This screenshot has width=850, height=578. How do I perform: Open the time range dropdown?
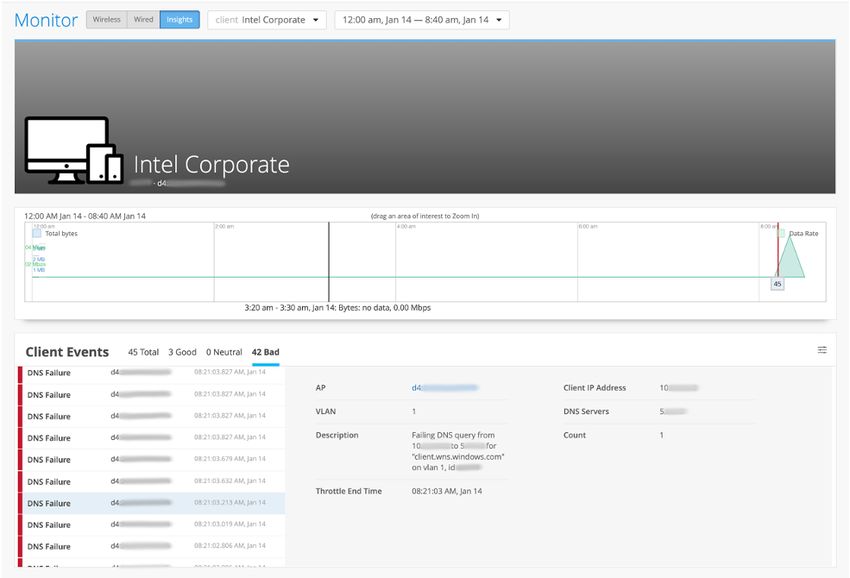422,20
